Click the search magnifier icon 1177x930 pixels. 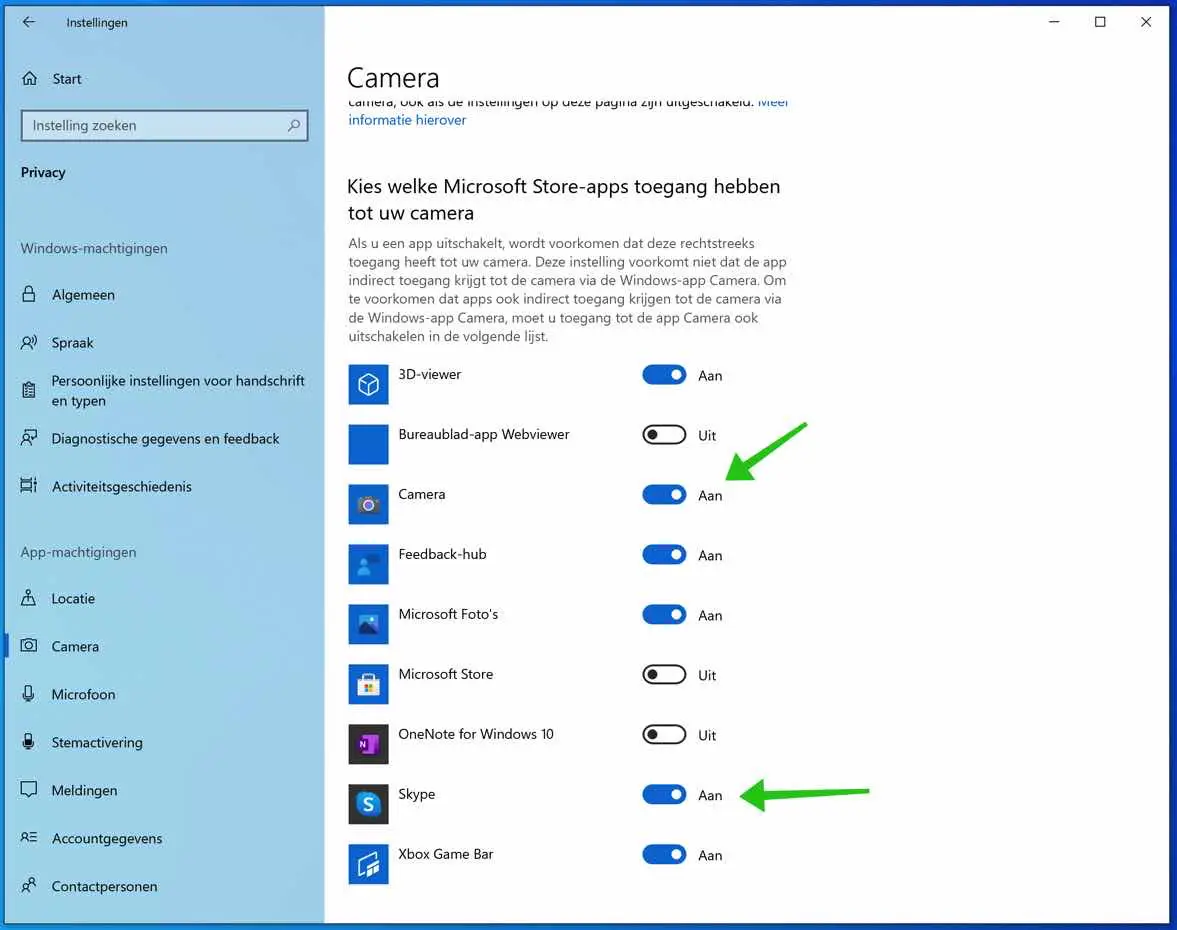[293, 125]
